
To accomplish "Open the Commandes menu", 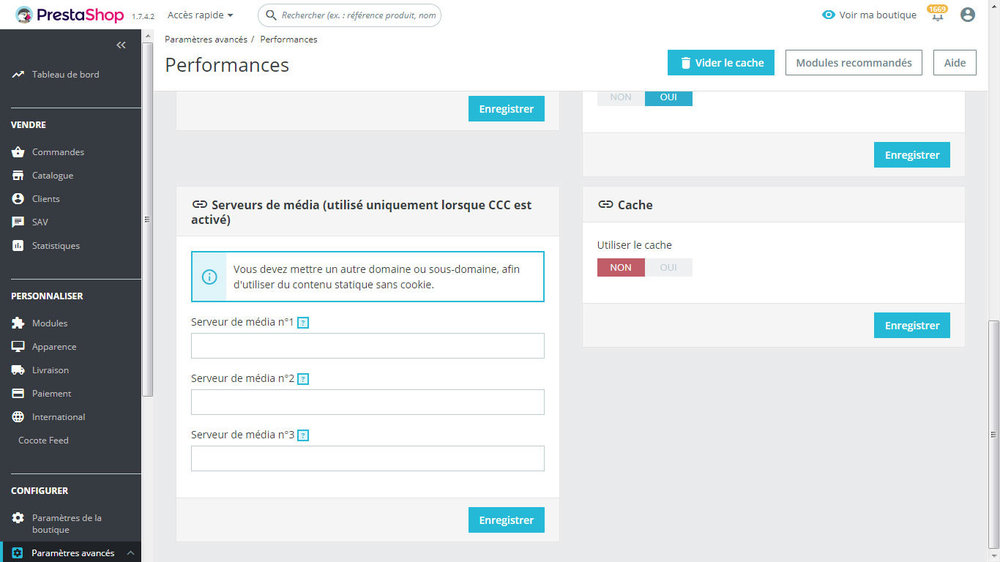I will pos(58,152).
